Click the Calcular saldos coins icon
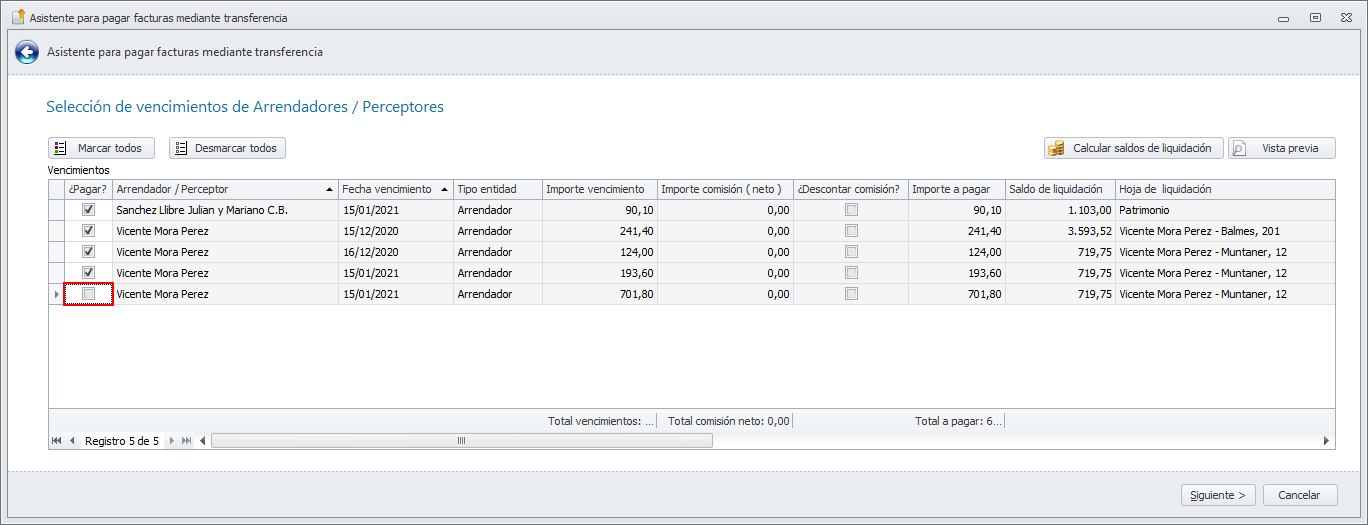The image size is (1368, 525). [1056, 148]
